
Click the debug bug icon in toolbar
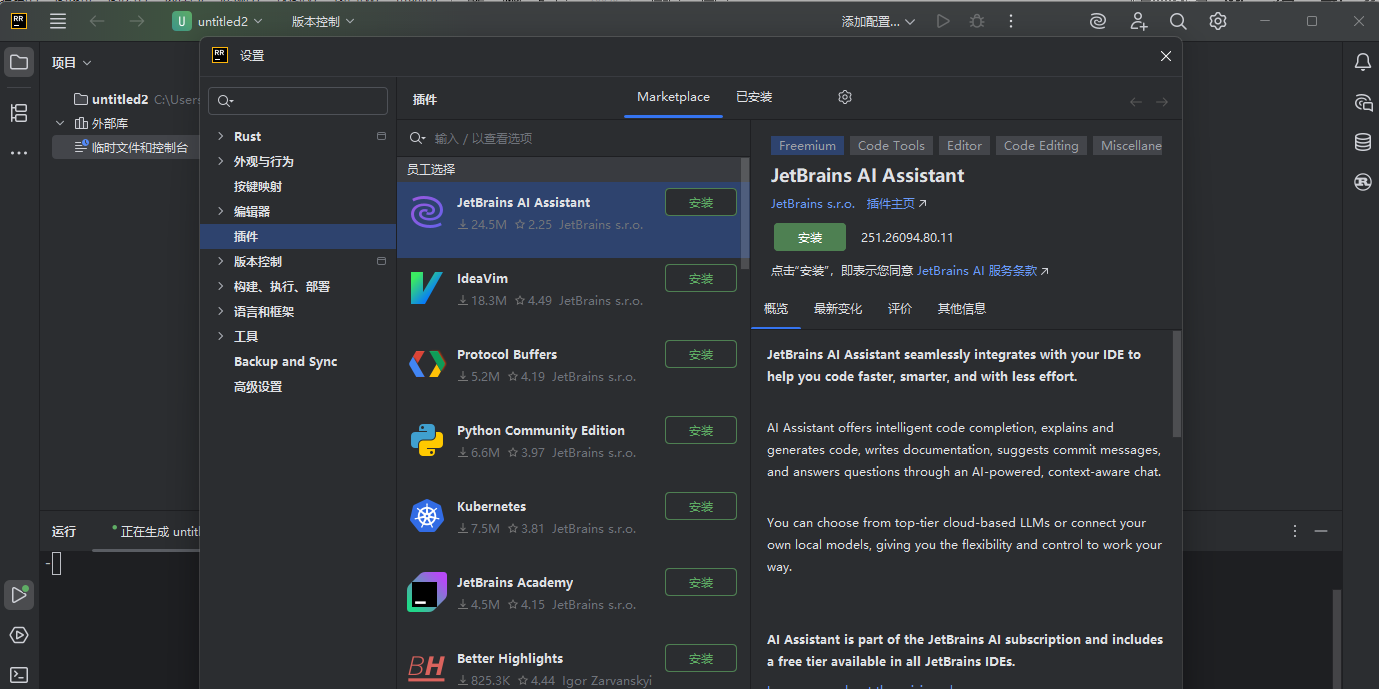pos(977,21)
